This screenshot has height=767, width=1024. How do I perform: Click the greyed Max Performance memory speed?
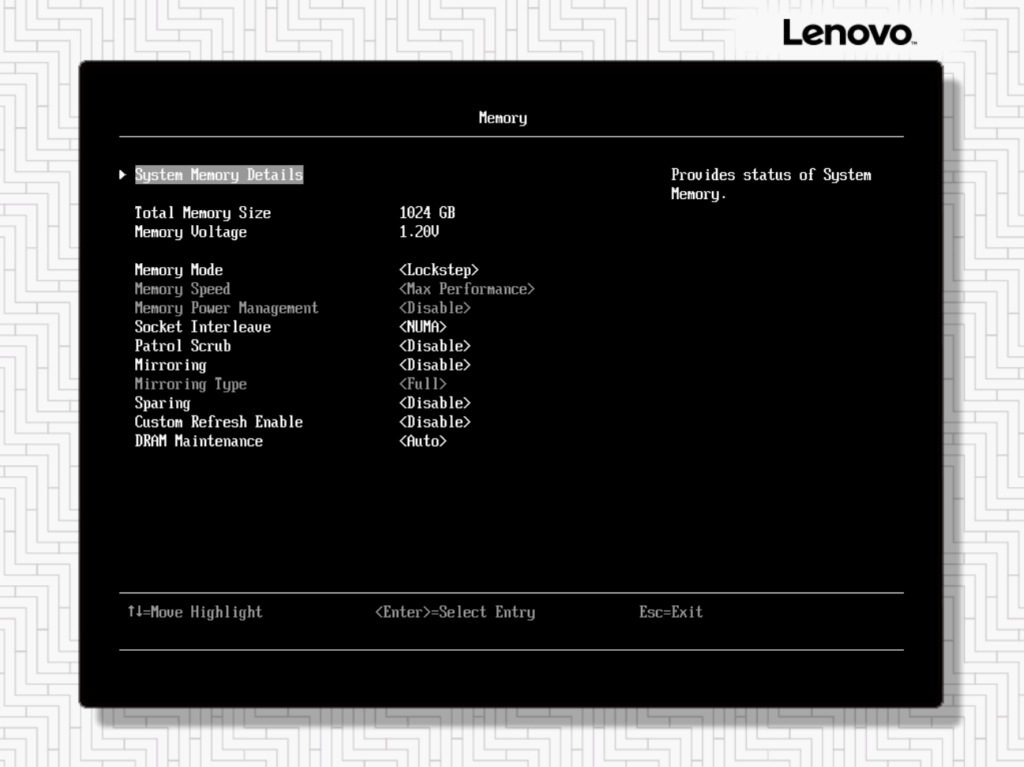pos(467,289)
